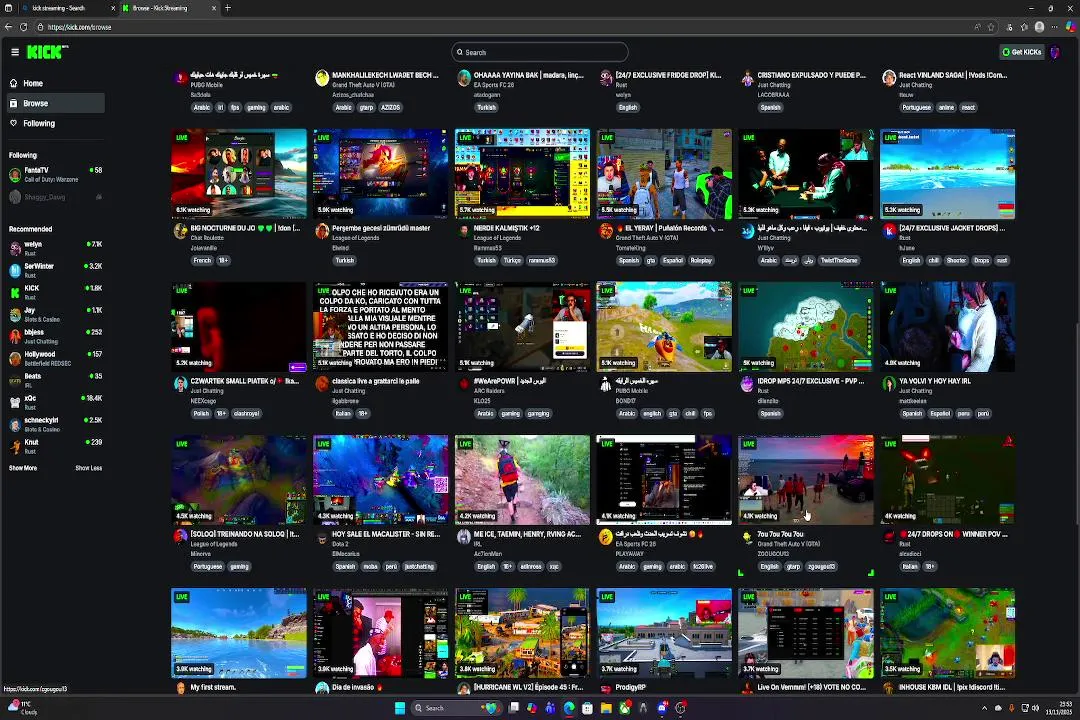The width and height of the screenshot is (1080, 720).
Task: Open CZWARTEK SMALL PIATEK stream title
Action: click(245, 381)
